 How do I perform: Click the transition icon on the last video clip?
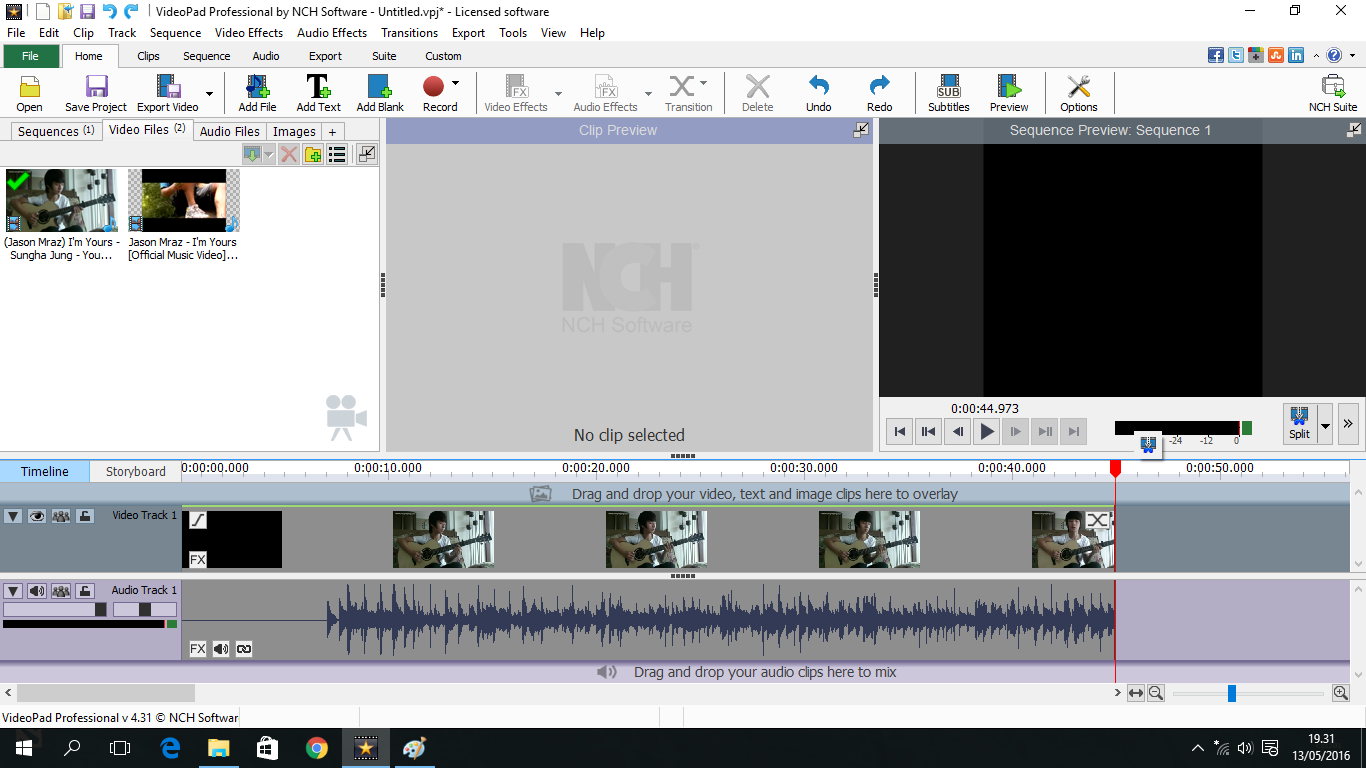[x=1098, y=520]
